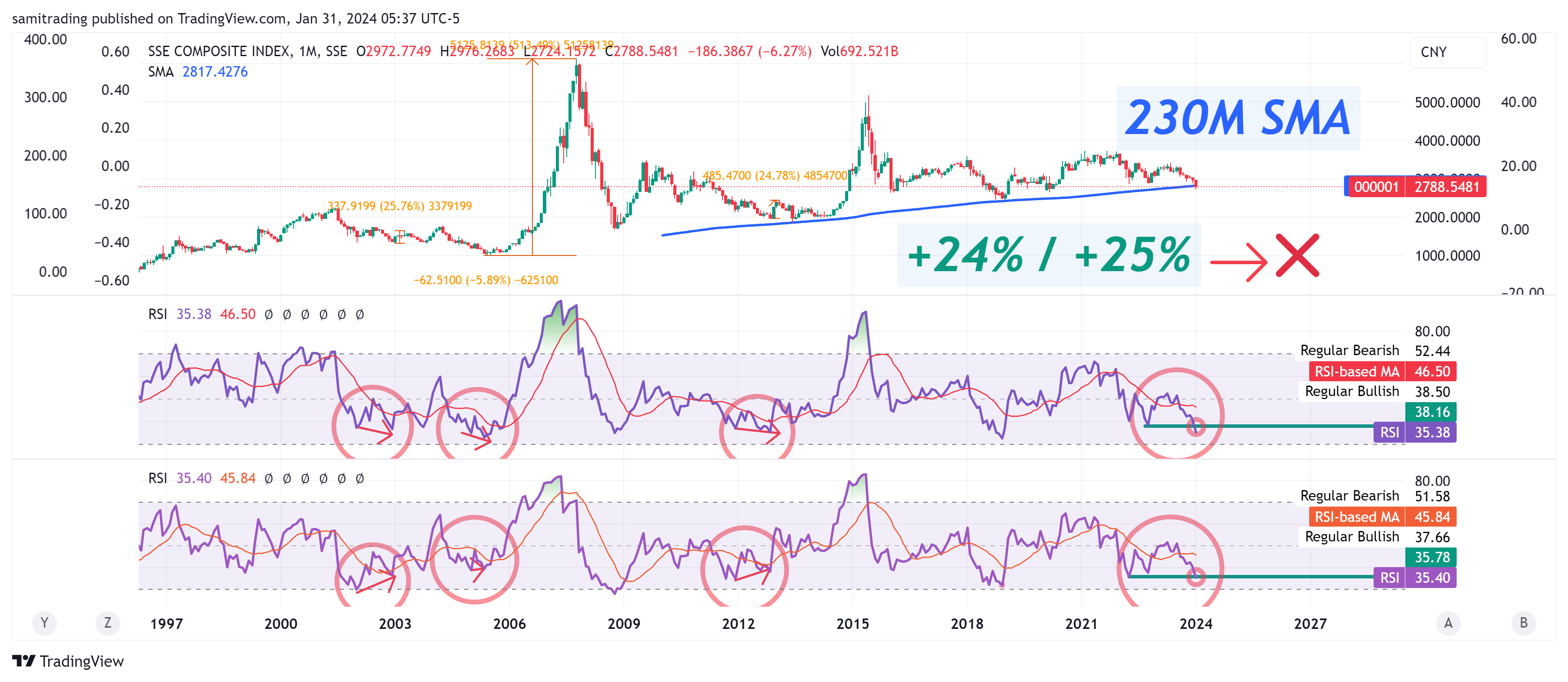Viewport: 1568px width, 682px height.
Task: Click the Vol 692.521B value
Action: tap(859, 52)
